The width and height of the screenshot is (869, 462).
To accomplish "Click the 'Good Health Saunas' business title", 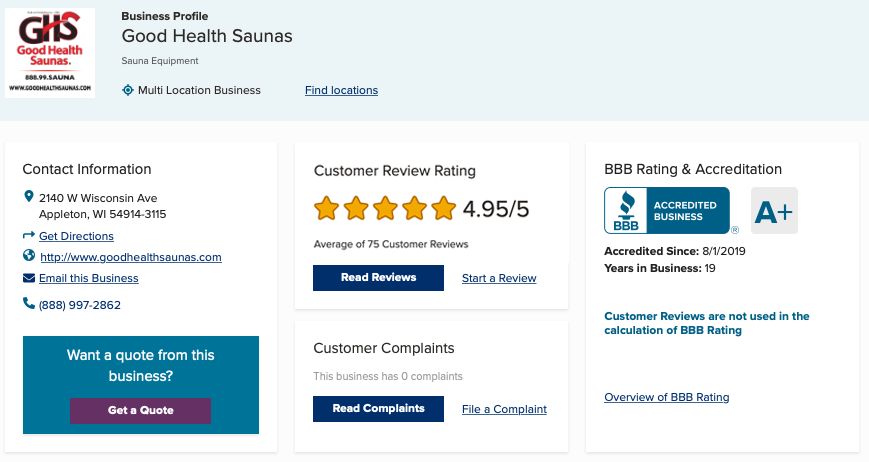I will click(207, 36).
